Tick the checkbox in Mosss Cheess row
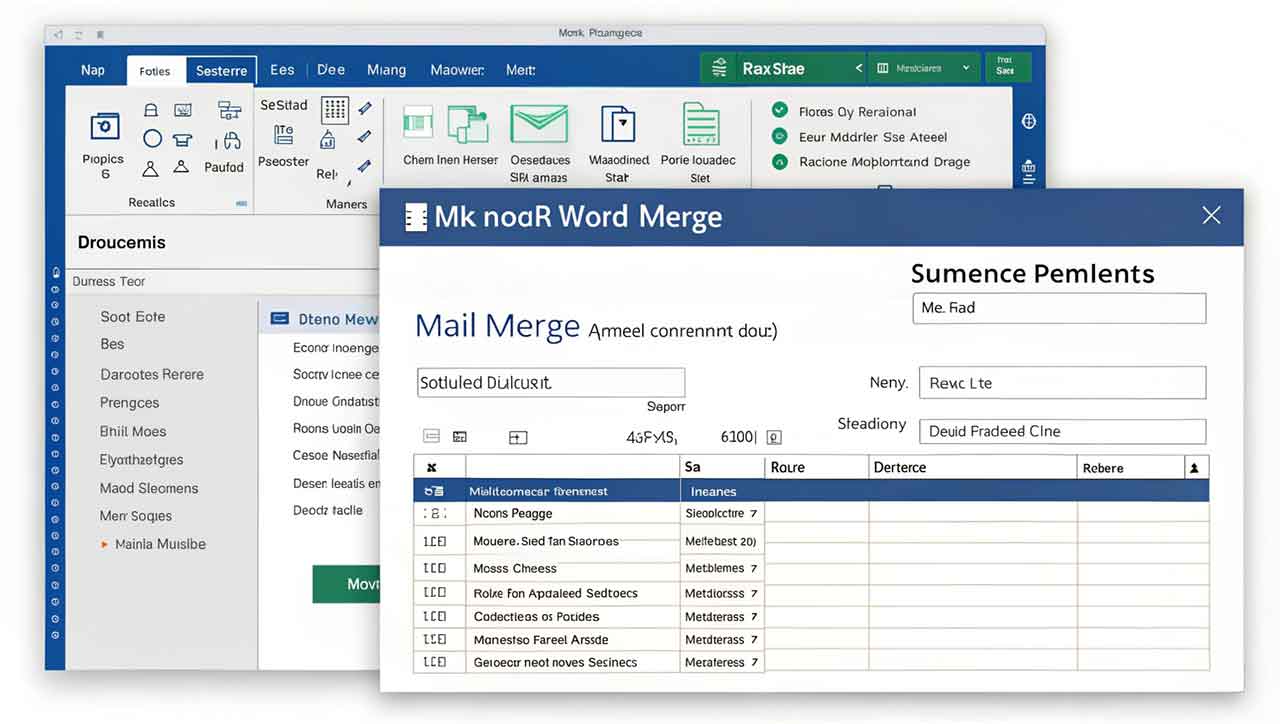This screenshot has height=724, width=1280. (x=434, y=568)
